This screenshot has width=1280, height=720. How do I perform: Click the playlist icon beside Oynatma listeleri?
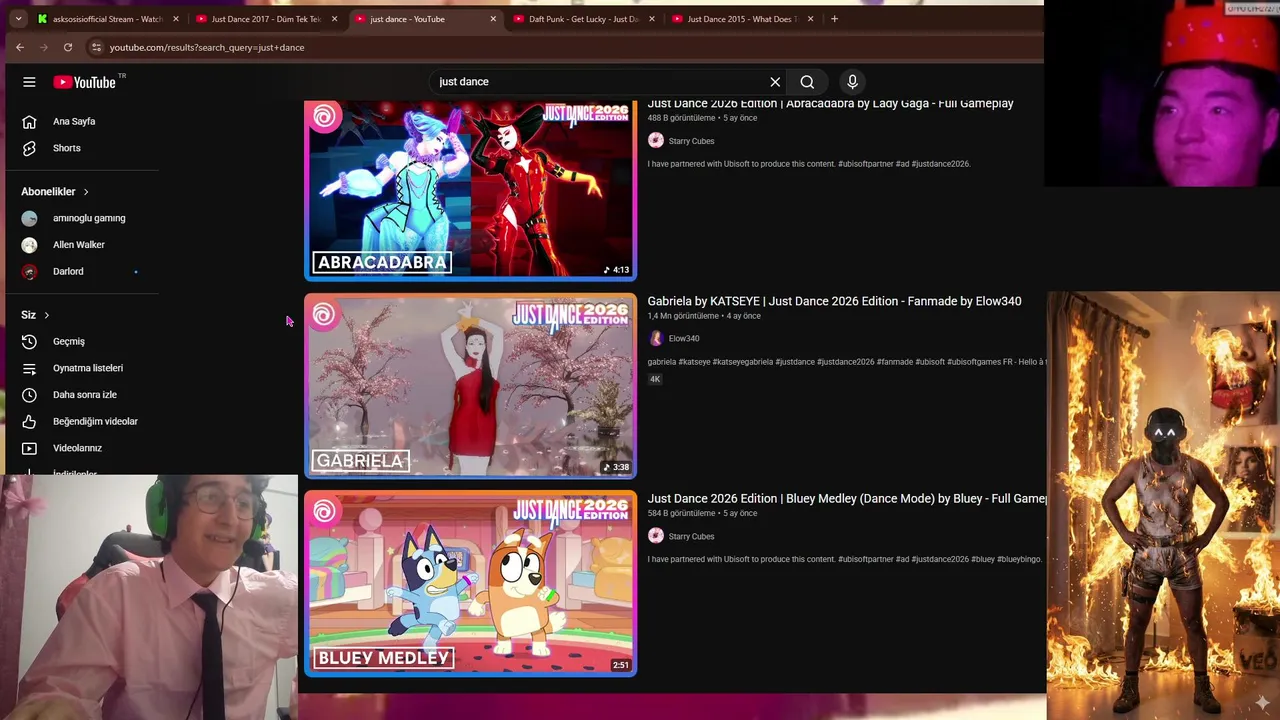point(29,368)
